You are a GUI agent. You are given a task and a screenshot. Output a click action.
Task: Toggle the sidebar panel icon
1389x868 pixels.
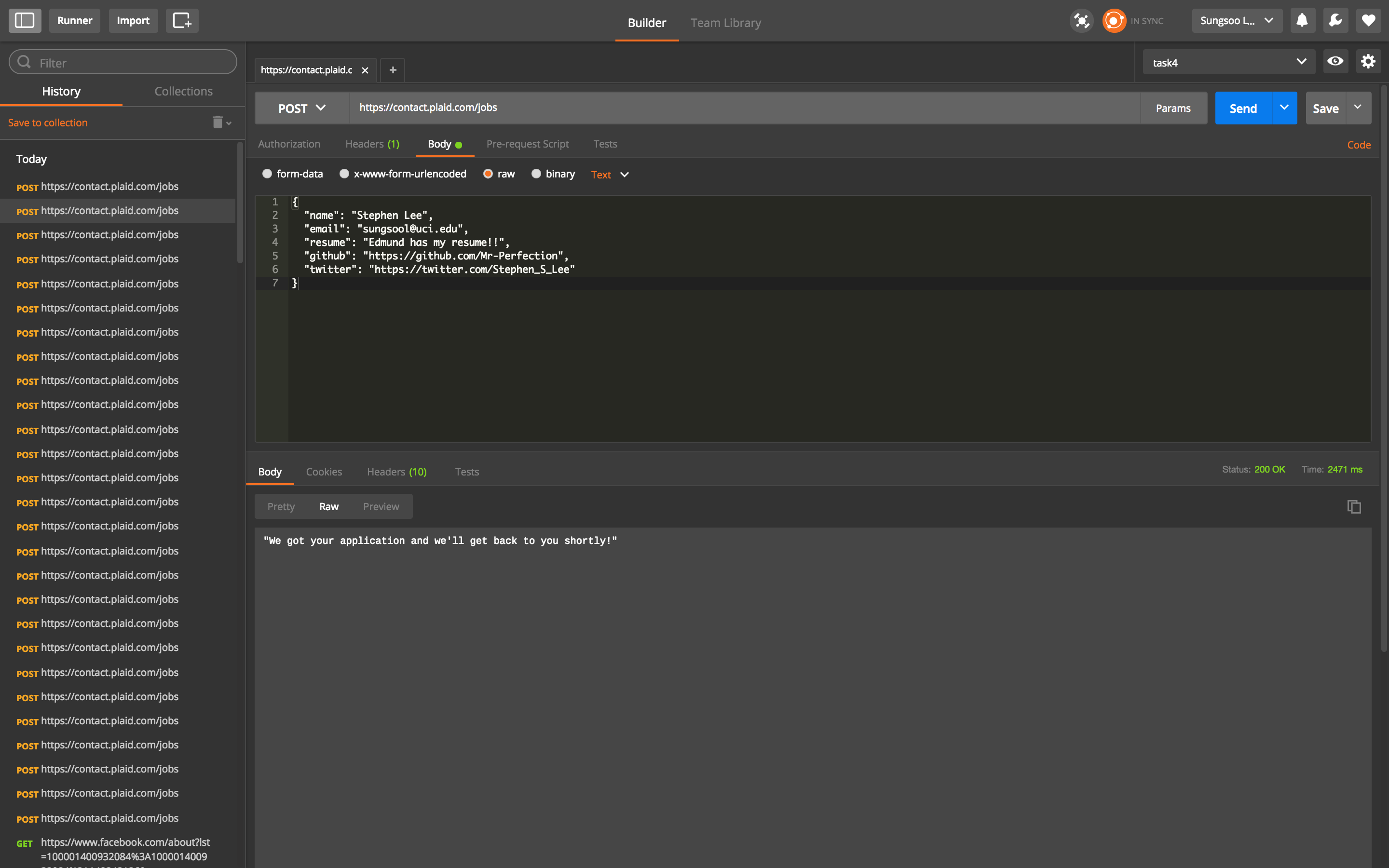pos(25,21)
